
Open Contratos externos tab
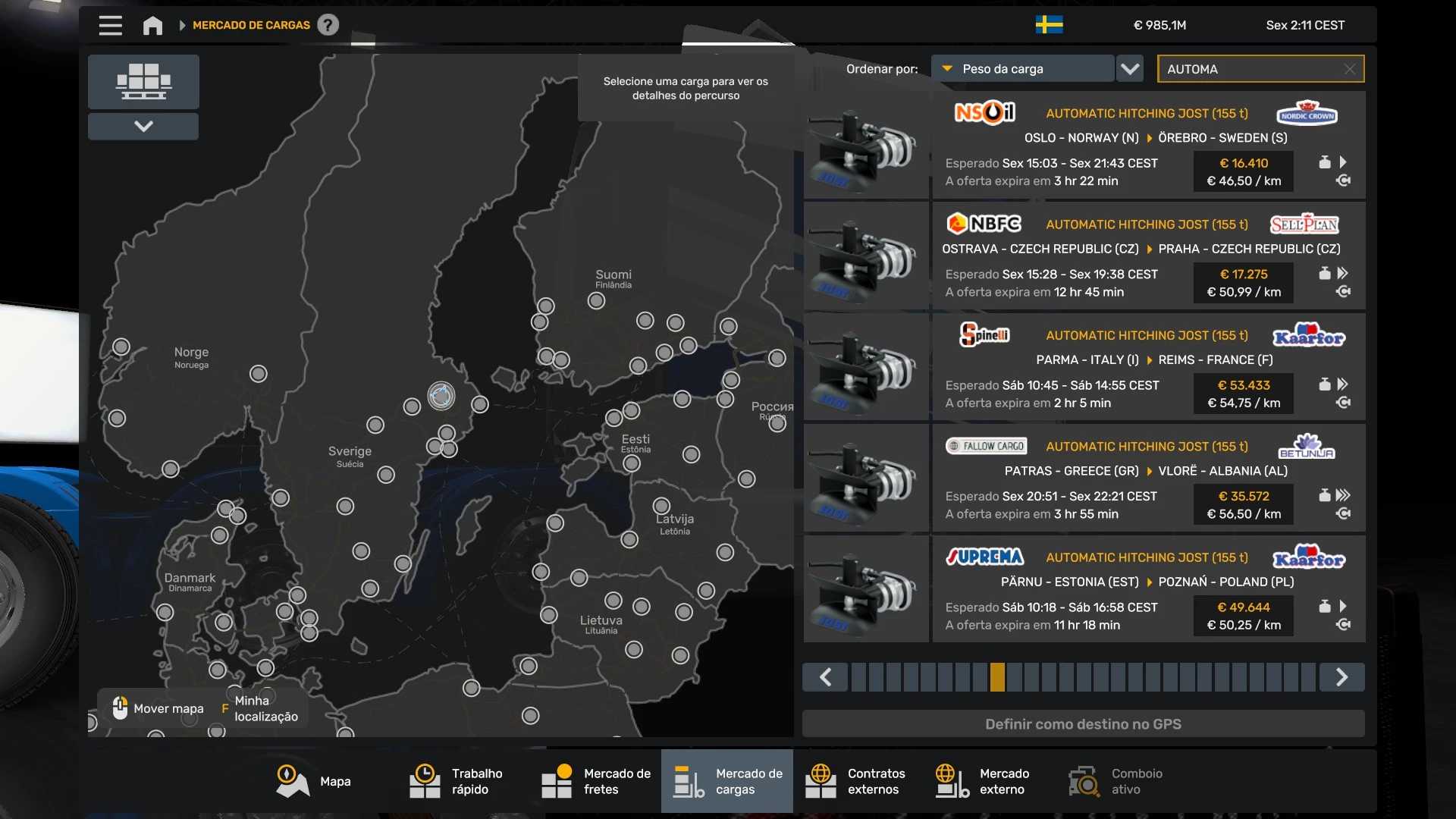click(x=858, y=781)
